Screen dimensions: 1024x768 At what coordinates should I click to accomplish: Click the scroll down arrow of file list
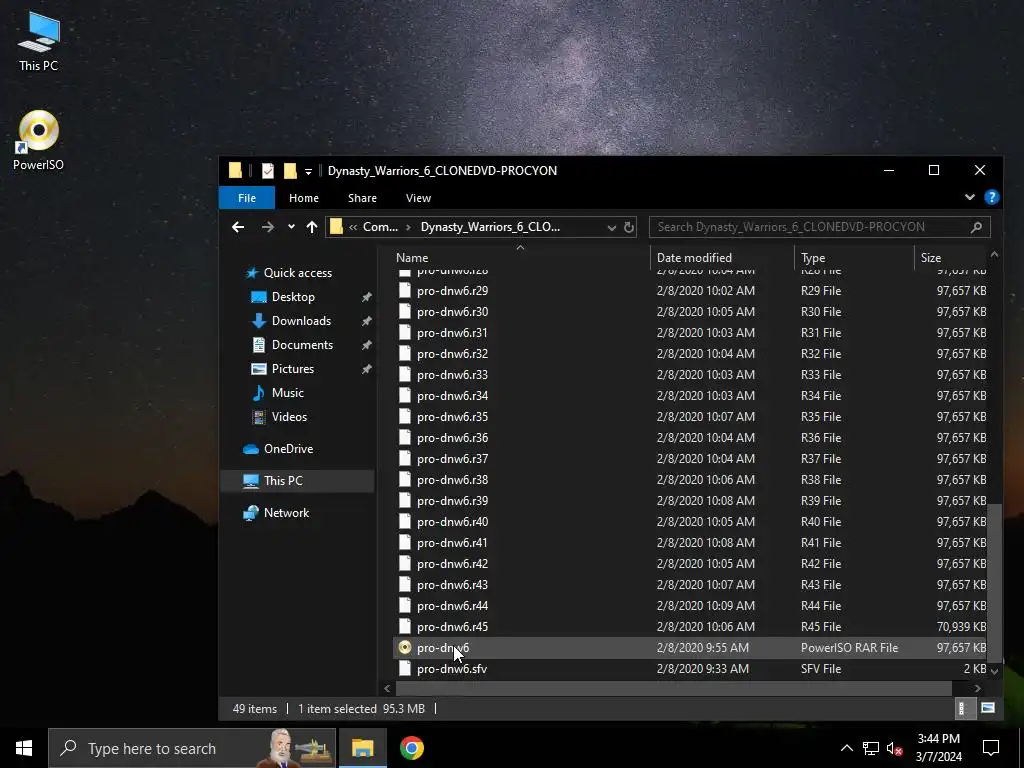994,671
